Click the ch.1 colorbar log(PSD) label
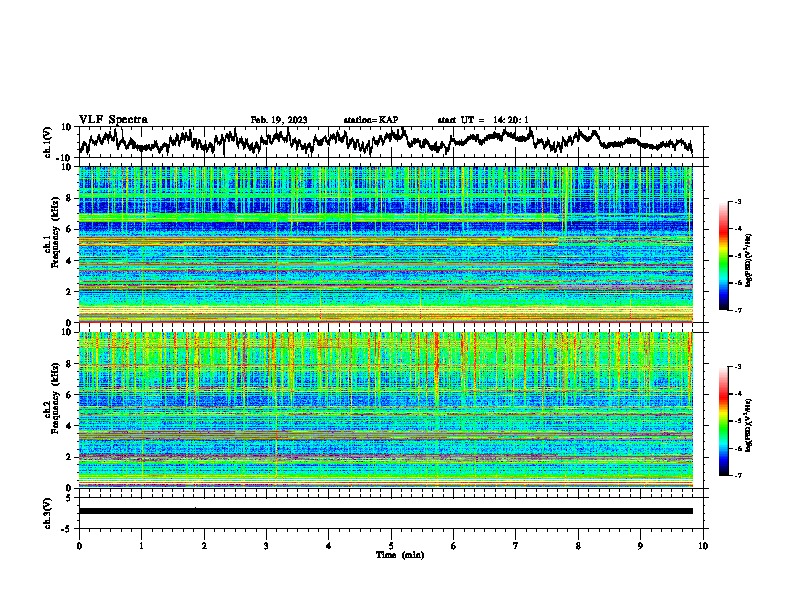 [749, 261]
